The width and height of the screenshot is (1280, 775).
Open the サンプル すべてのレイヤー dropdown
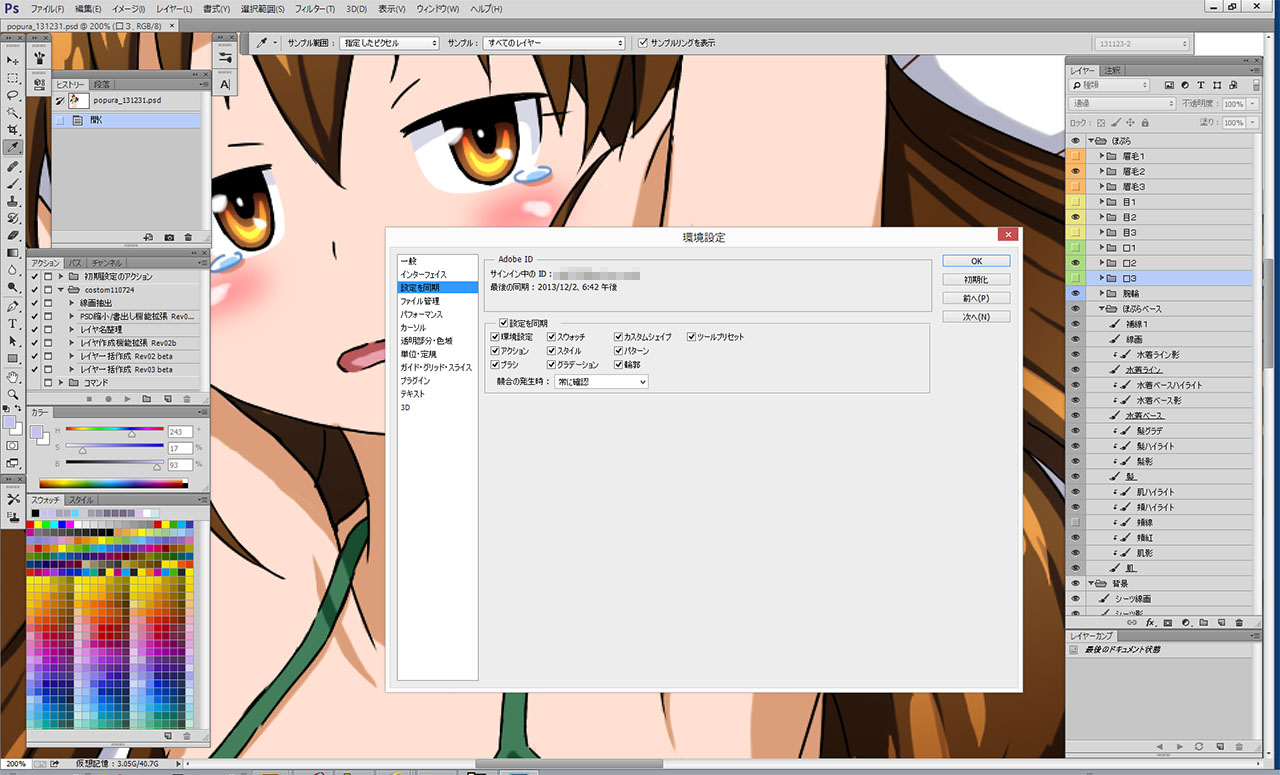[553, 43]
